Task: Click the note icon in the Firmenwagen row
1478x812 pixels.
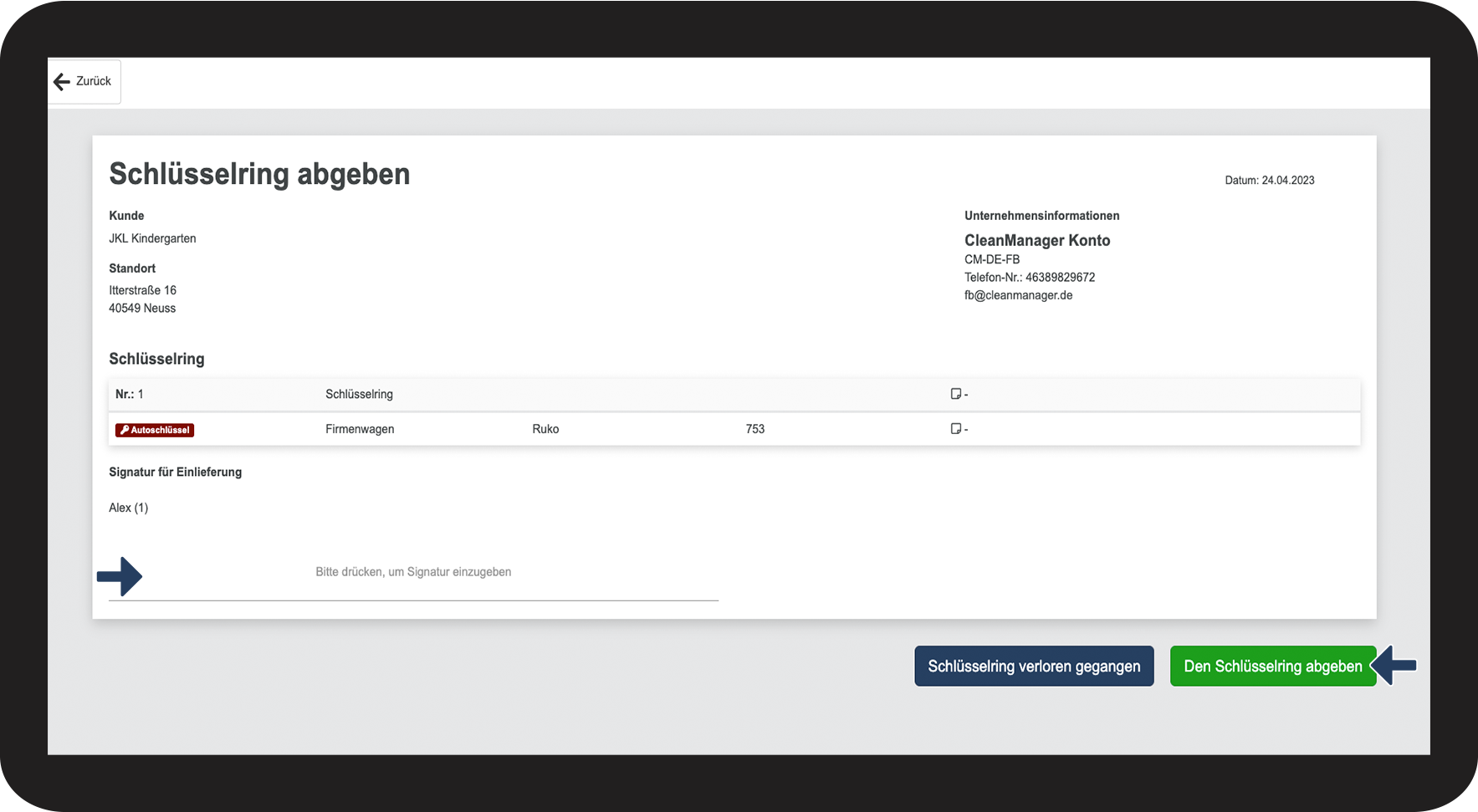Action: click(955, 429)
